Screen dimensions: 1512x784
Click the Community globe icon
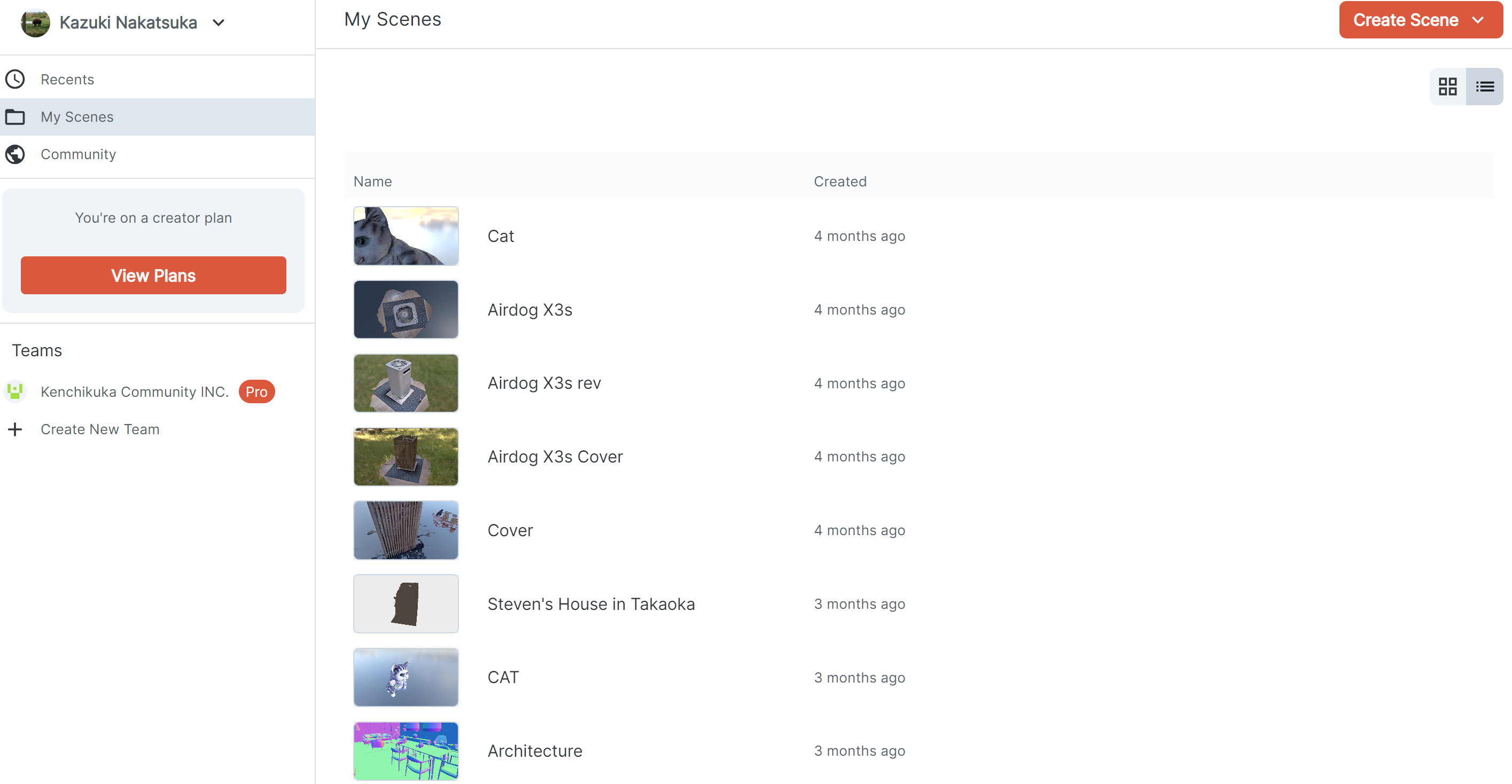point(15,154)
